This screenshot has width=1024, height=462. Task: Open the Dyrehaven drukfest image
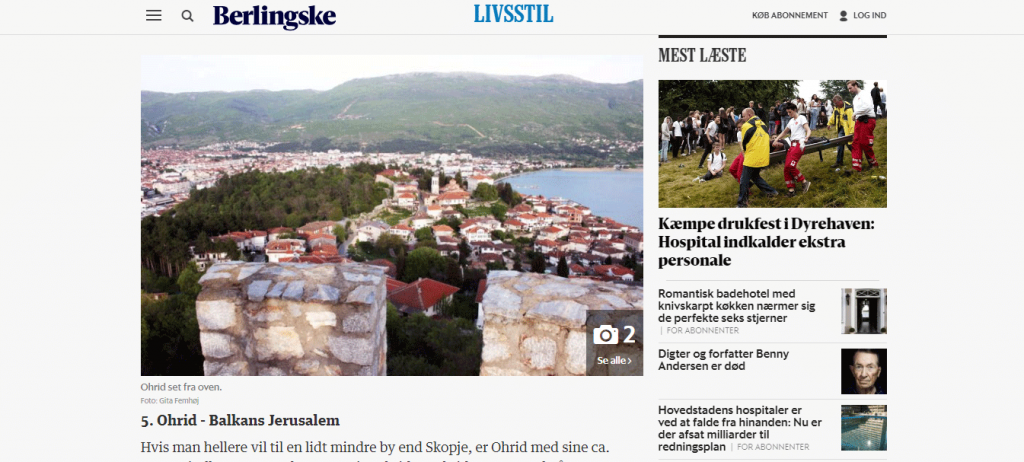[773, 144]
